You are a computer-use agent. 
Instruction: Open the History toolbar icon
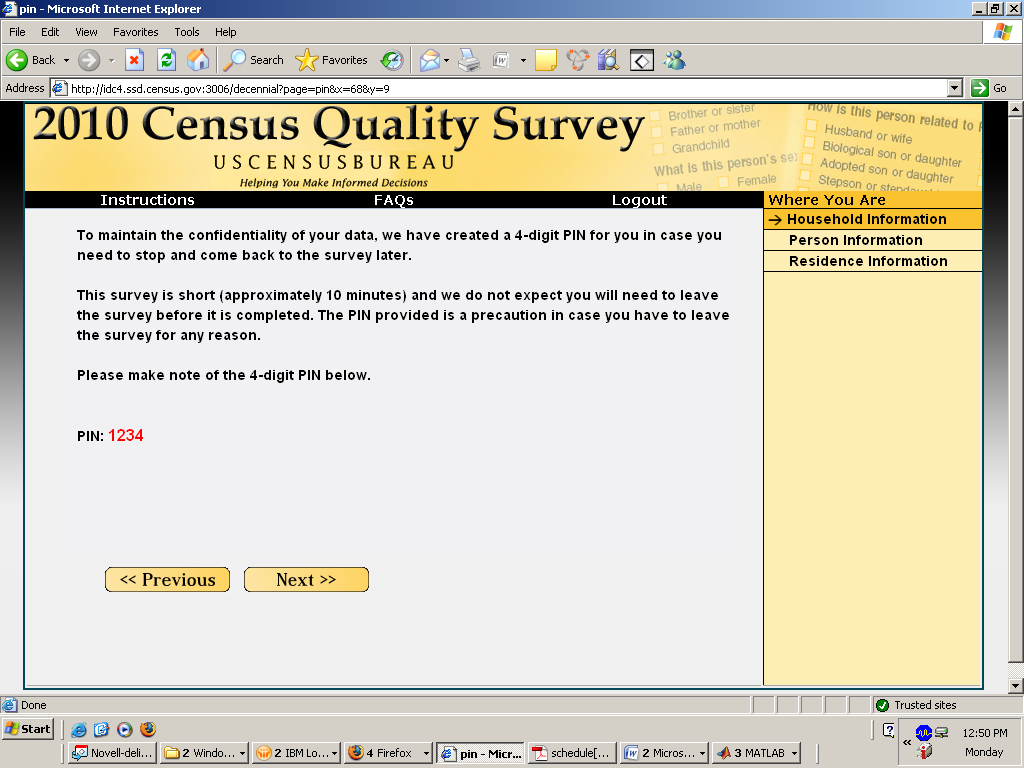pos(391,60)
